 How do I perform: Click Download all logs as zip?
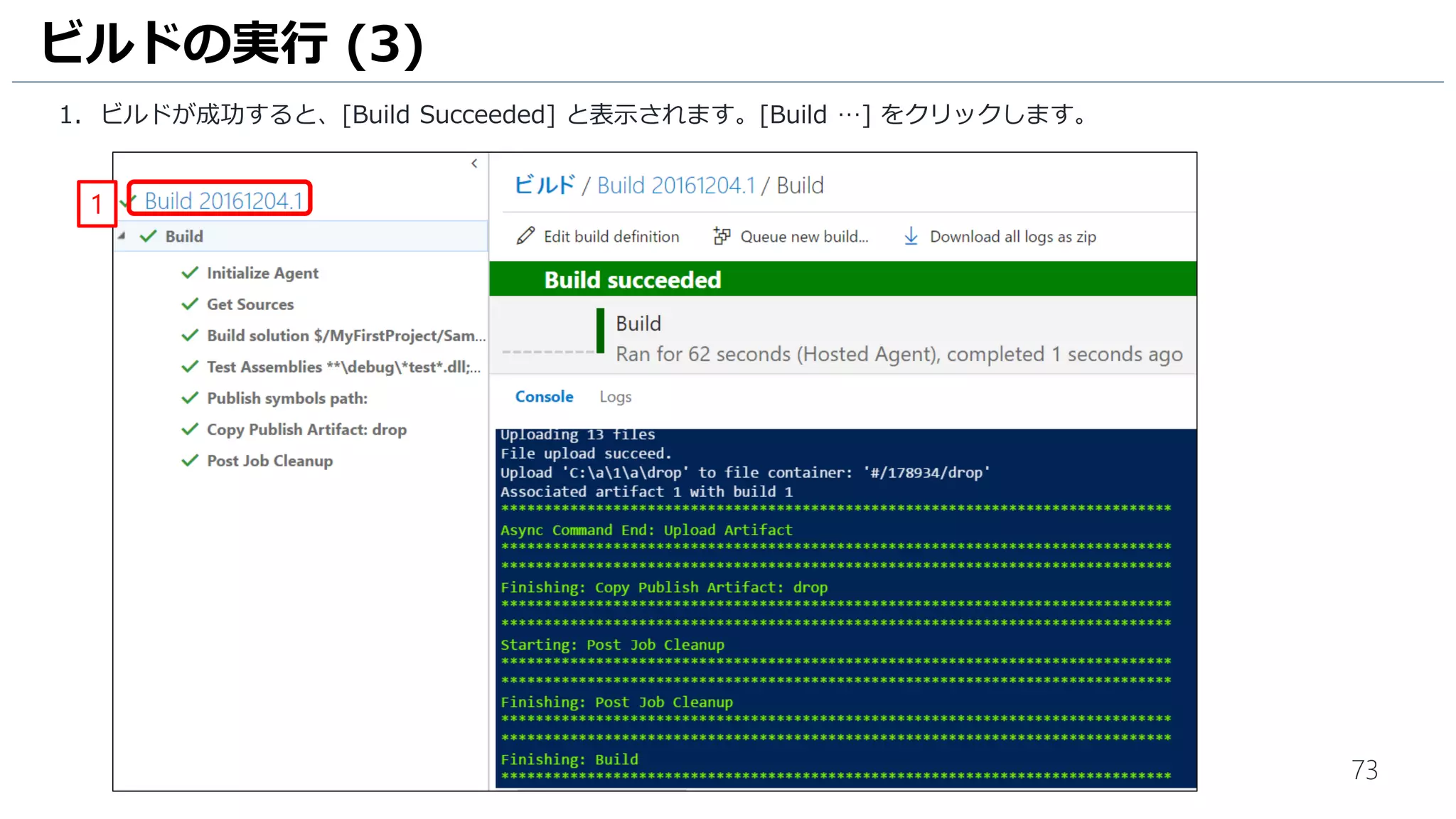coord(1013,237)
